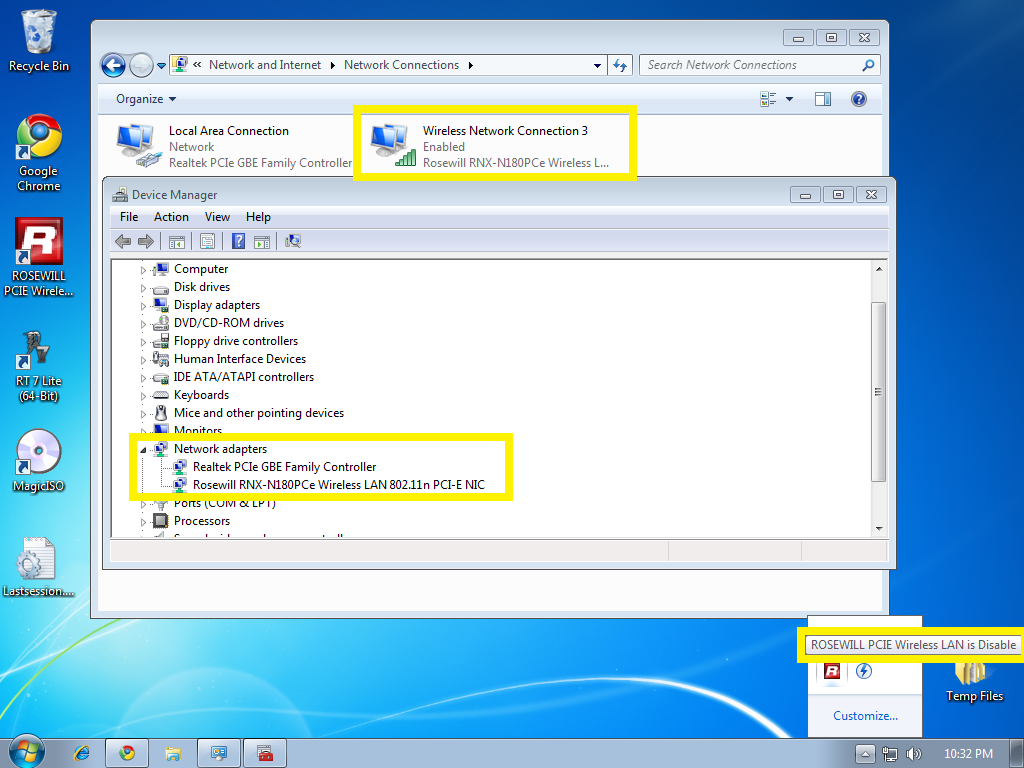
Task: Click the Device Manager scrollbar down arrow
Action: point(879,528)
